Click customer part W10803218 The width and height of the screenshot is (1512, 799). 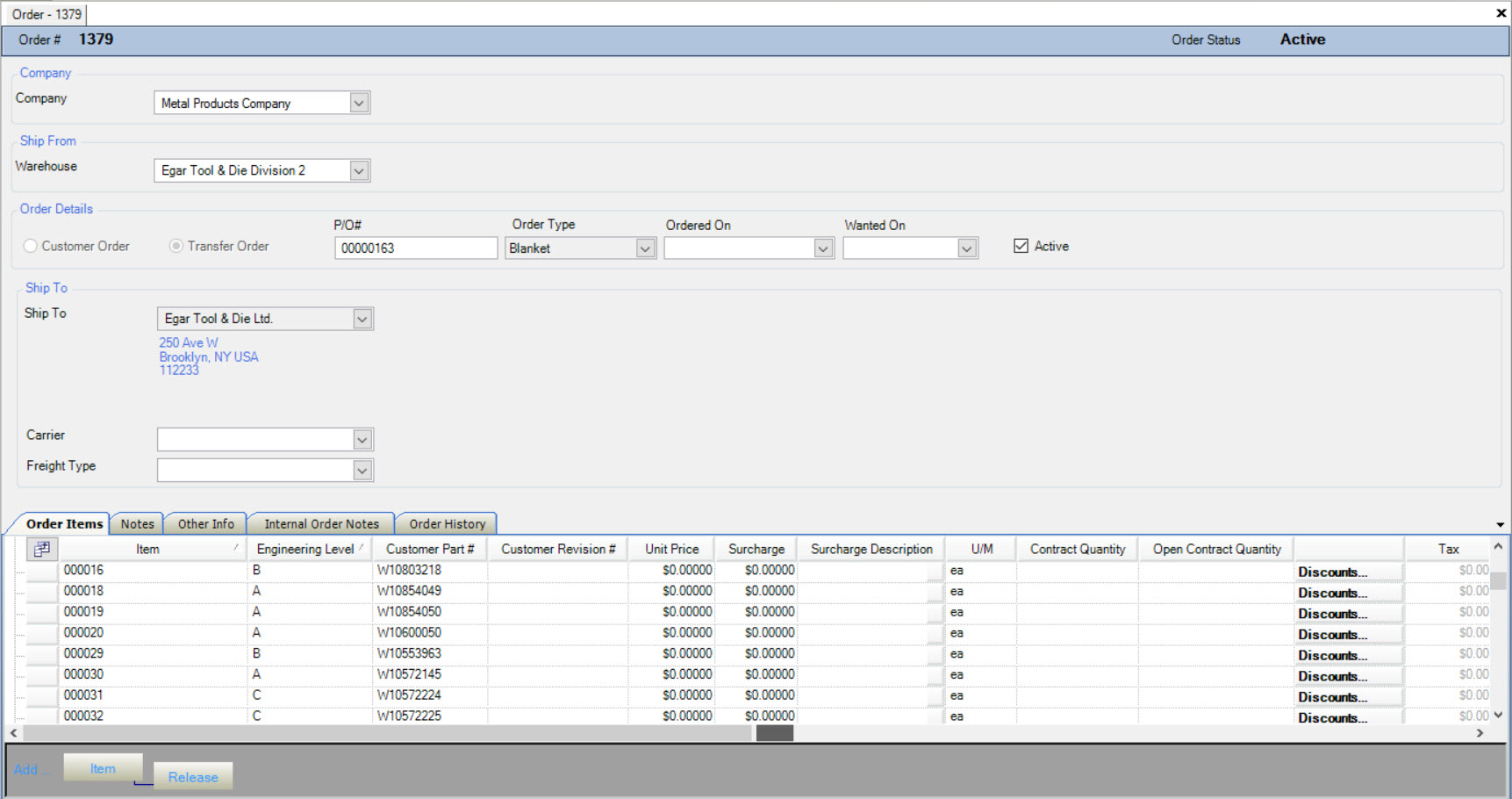click(x=409, y=570)
